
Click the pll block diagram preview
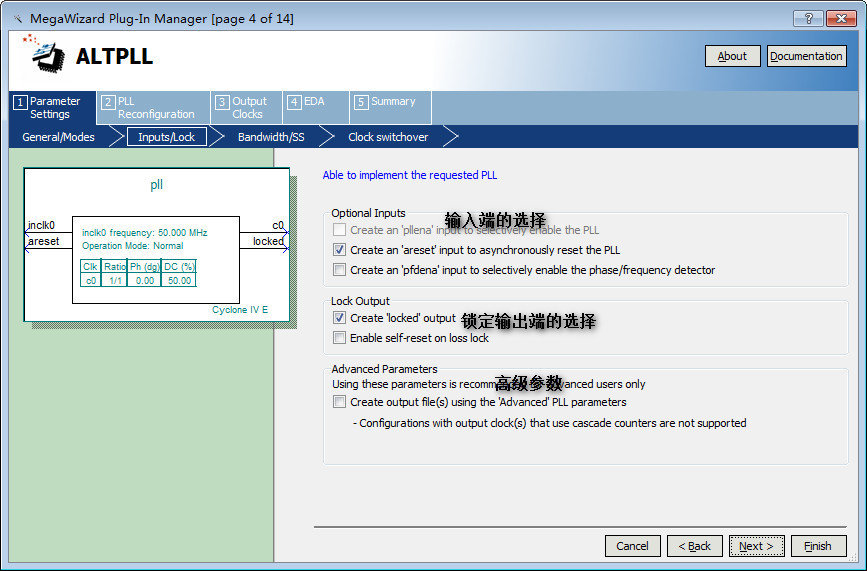coord(156,244)
